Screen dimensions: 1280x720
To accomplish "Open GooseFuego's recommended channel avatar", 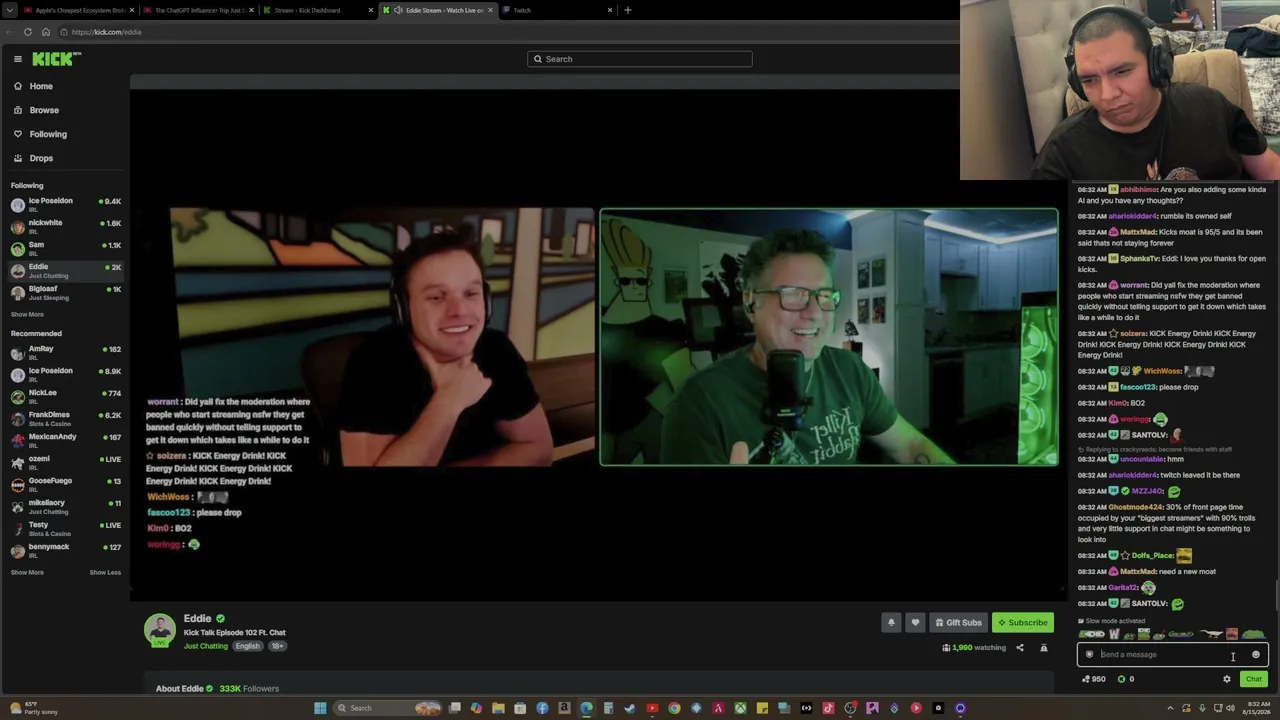I will (17, 483).
